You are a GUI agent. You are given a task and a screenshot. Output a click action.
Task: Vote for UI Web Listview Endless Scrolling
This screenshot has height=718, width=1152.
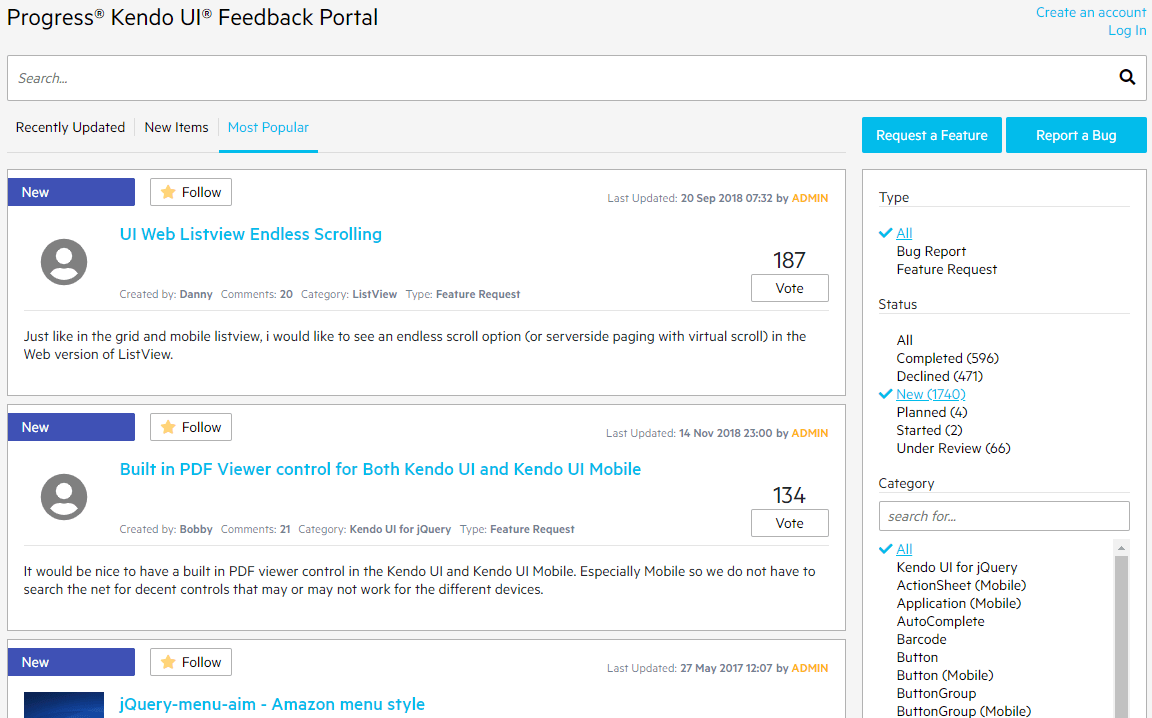click(x=790, y=288)
